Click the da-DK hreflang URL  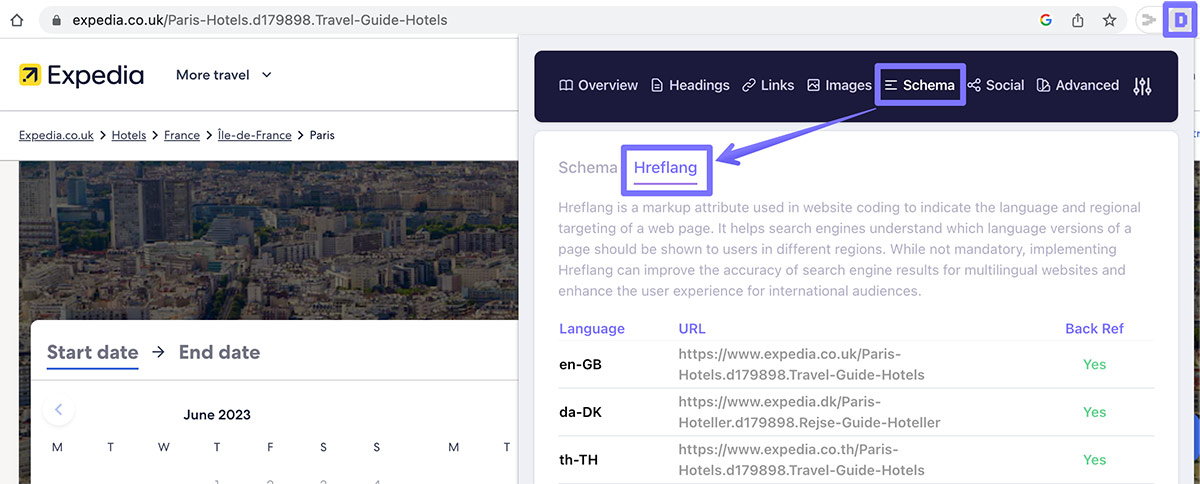click(810, 412)
